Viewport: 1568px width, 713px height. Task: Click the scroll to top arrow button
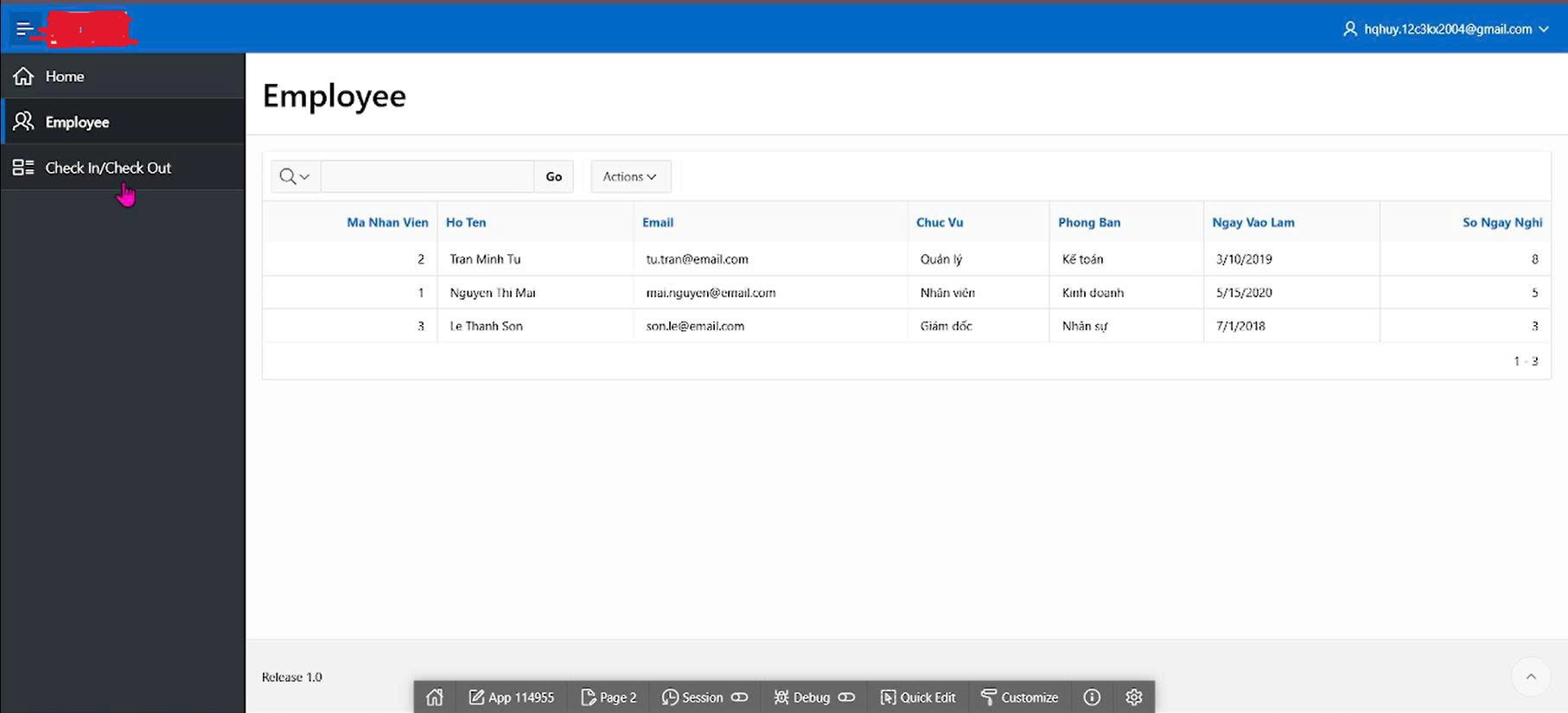click(1531, 677)
